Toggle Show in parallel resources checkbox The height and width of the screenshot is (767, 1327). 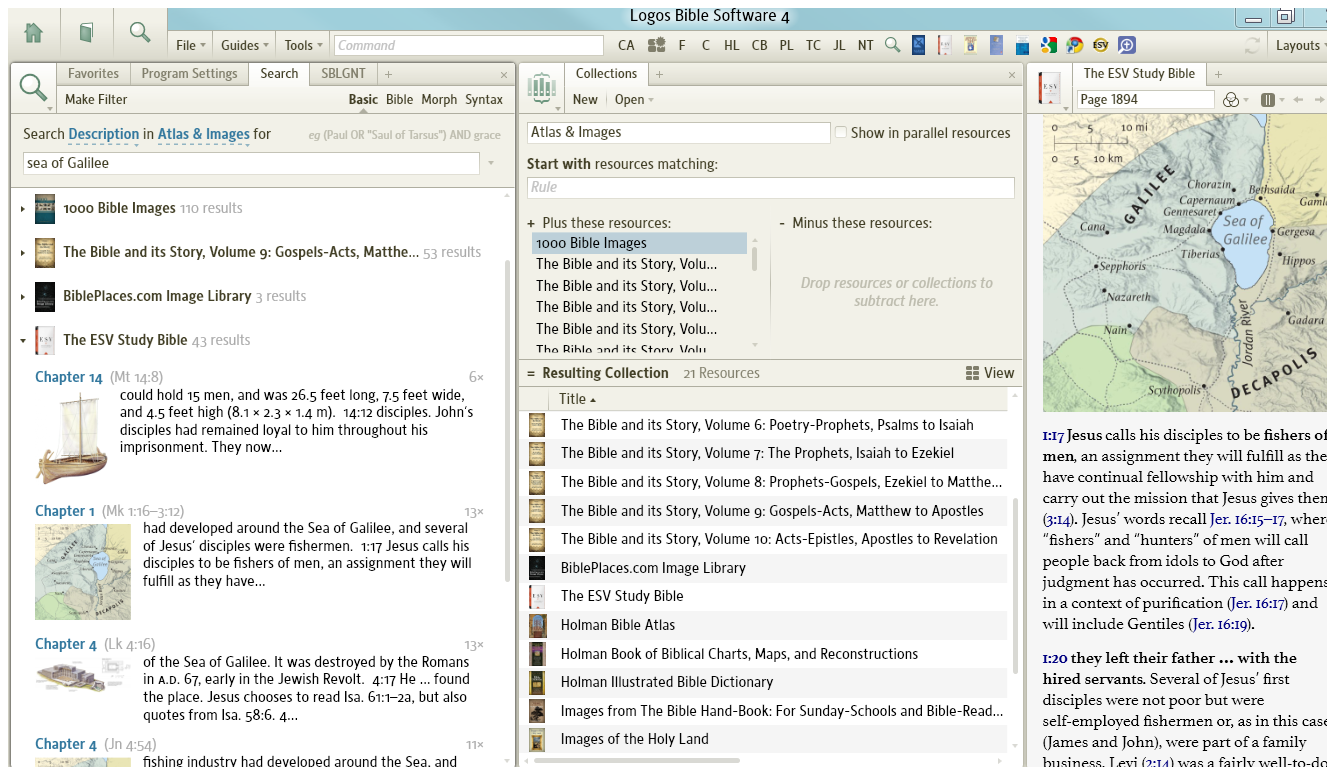click(x=840, y=132)
